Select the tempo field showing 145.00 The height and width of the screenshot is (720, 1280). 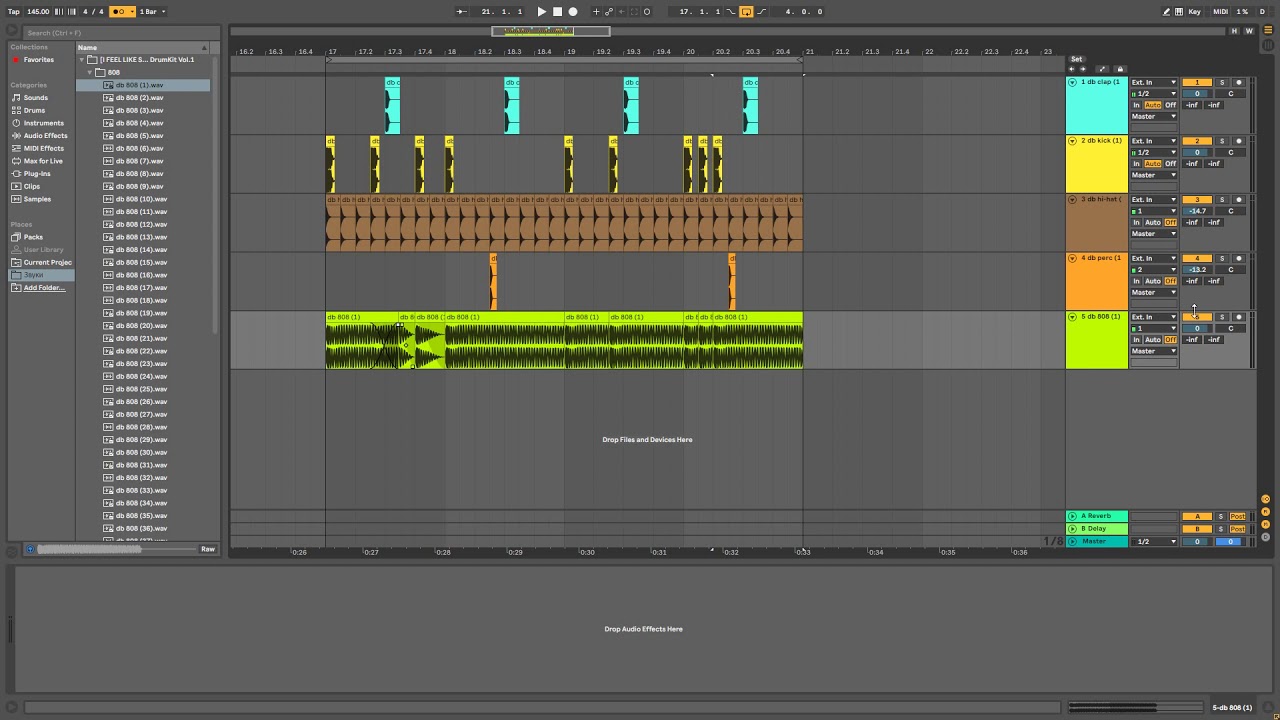[x=38, y=12]
